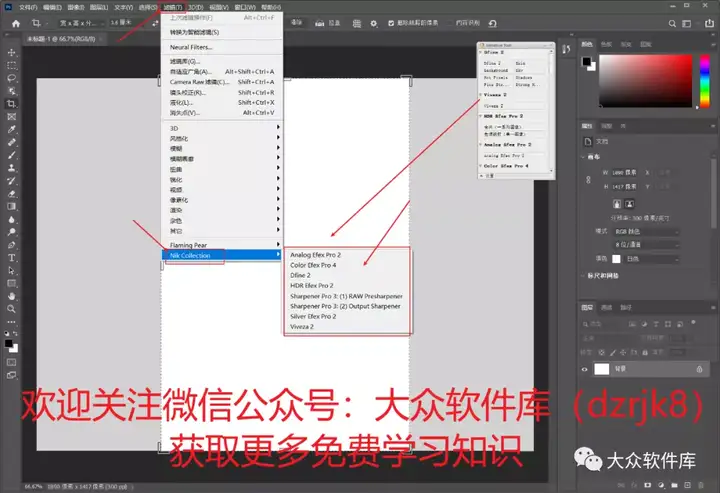Click Clear button in crop options bar
The width and height of the screenshot is (720, 493).
click(297, 22)
